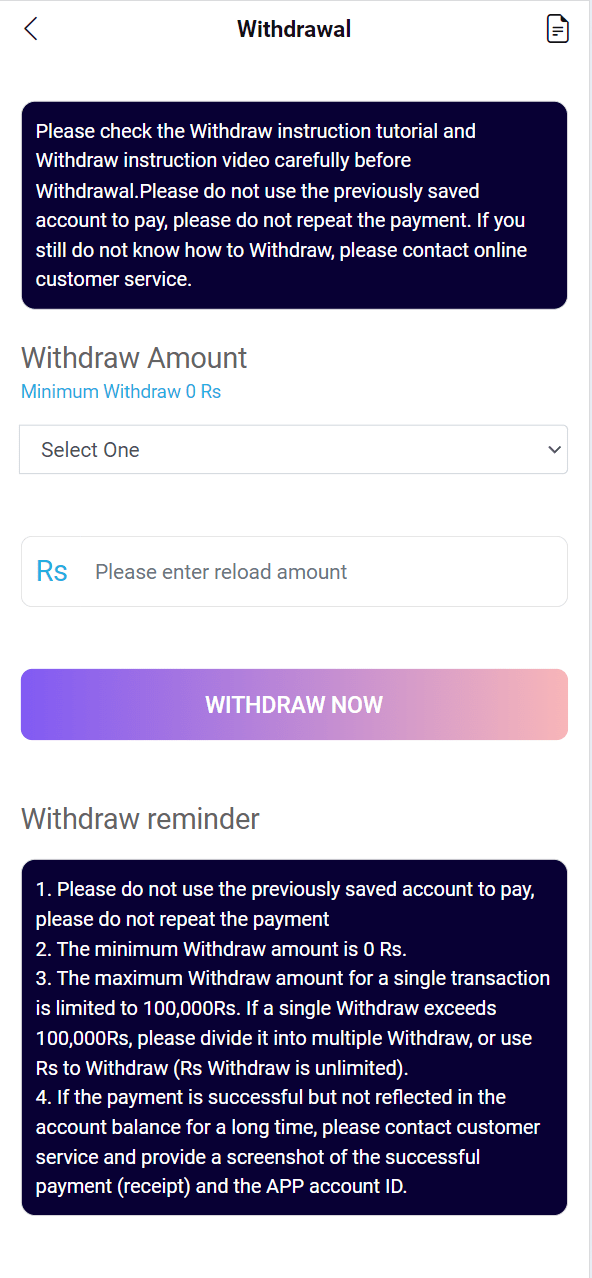Click the "Withdrawal" page title
Viewport: 592px width, 1278px height.
pos(294,29)
